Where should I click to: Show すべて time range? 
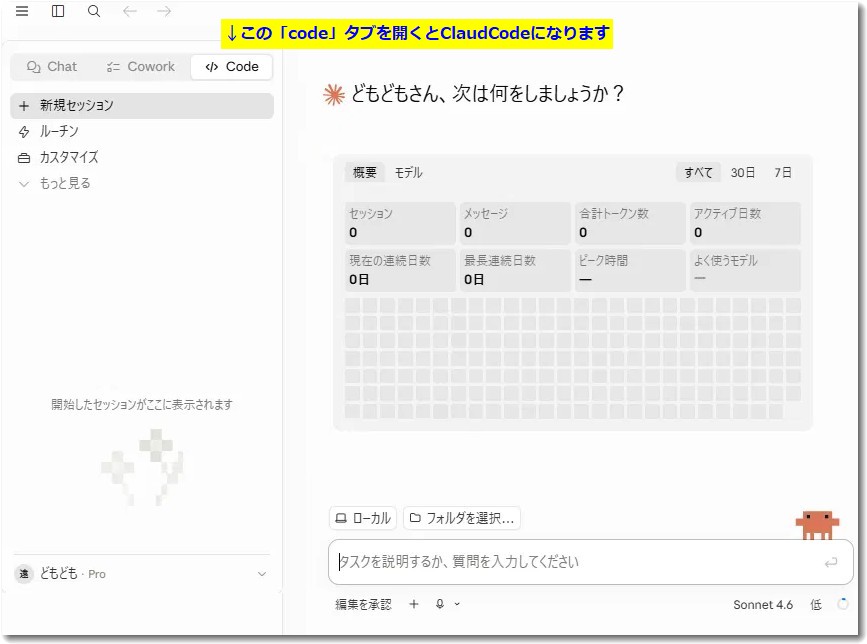698,173
